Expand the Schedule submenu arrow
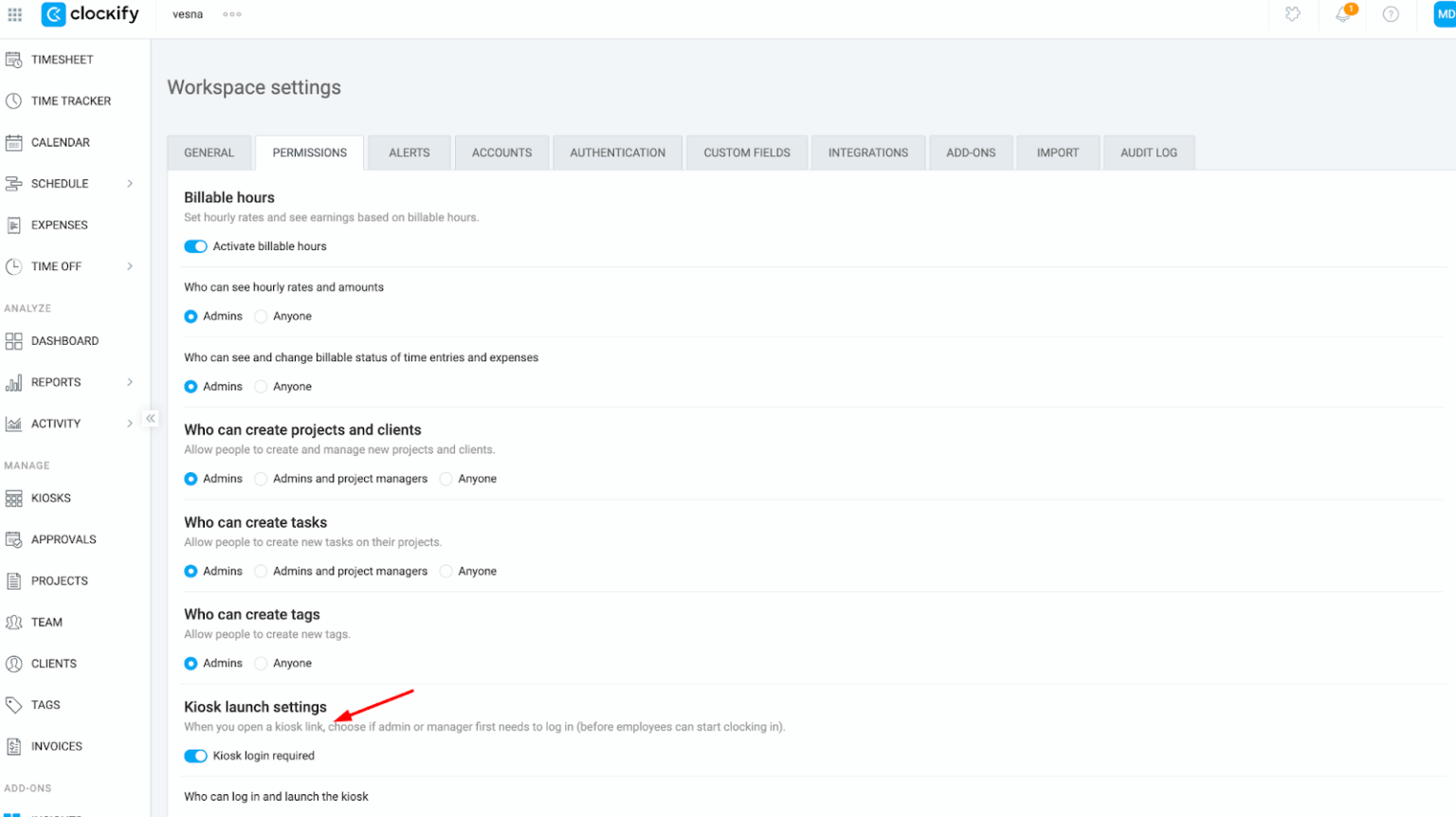 click(130, 184)
